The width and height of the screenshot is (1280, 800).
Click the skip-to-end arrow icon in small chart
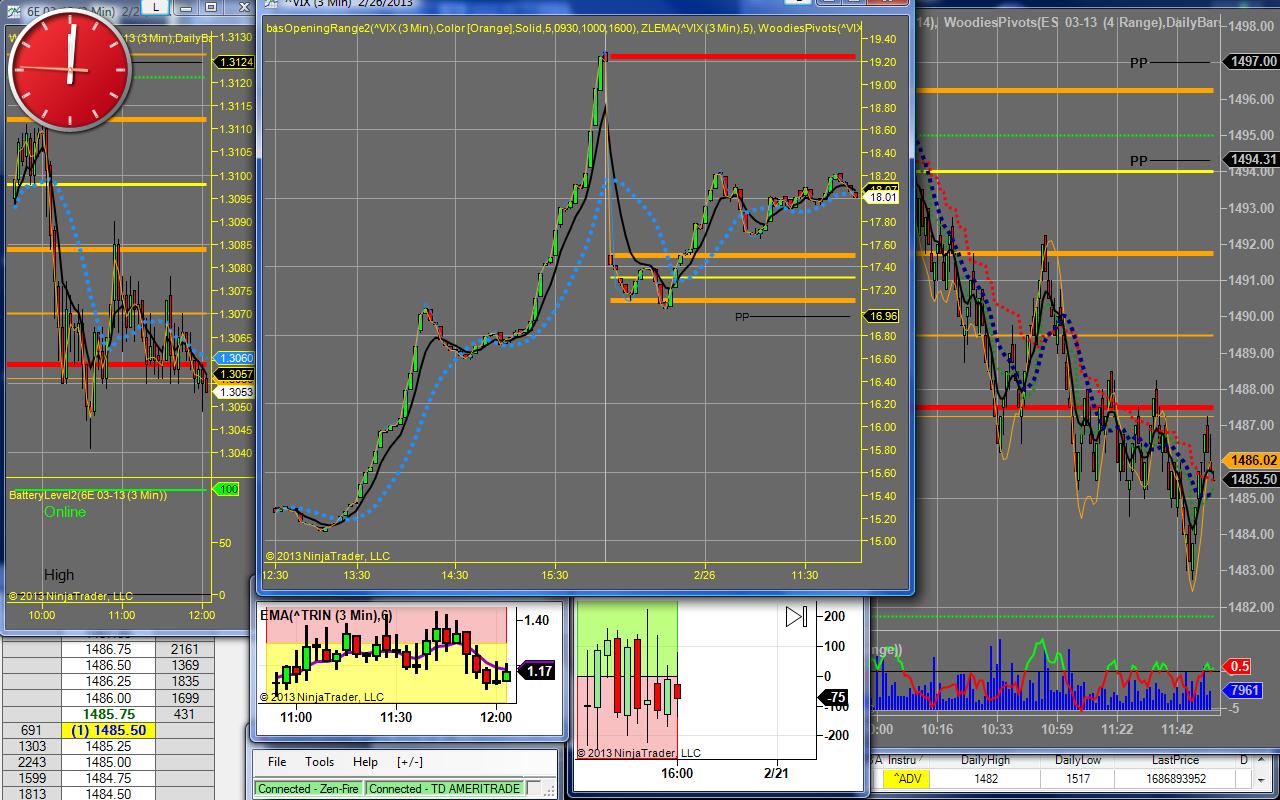(796, 617)
